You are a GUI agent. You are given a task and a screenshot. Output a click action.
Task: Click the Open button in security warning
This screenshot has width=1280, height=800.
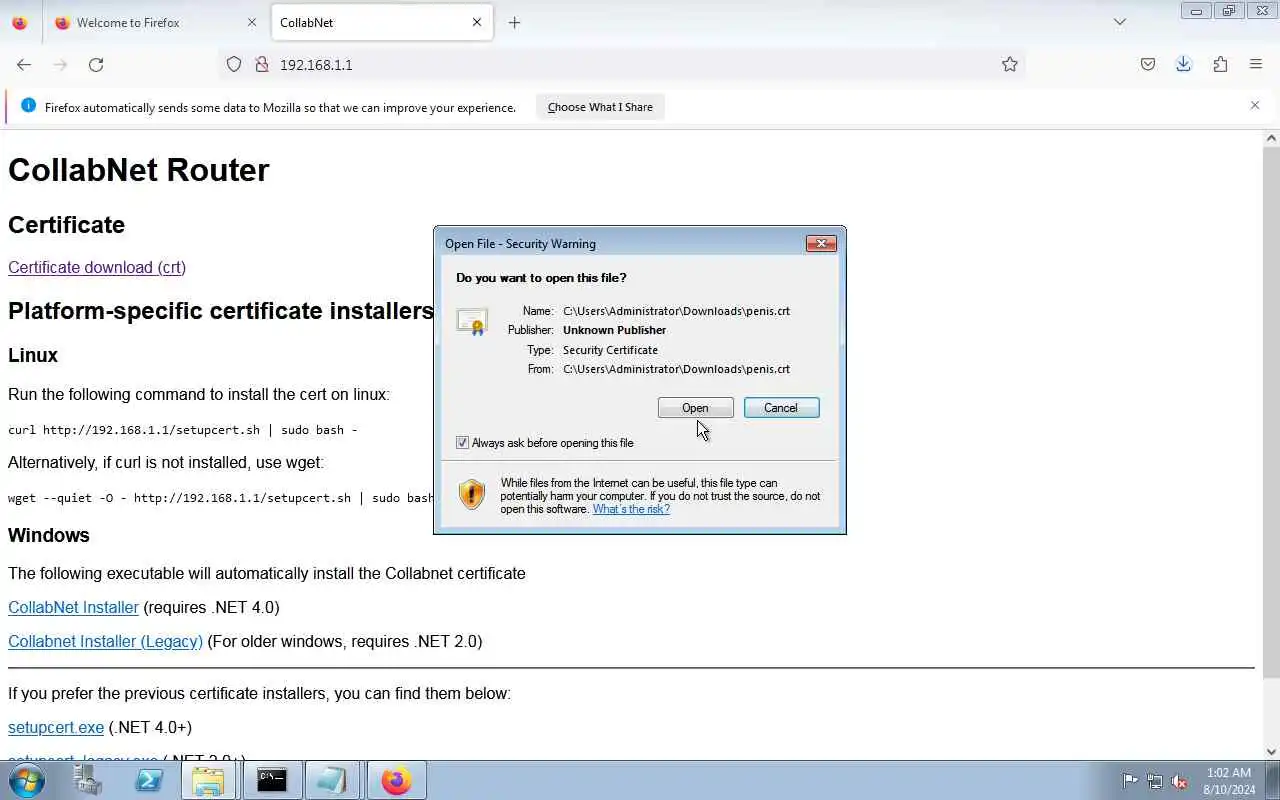pos(695,408)
